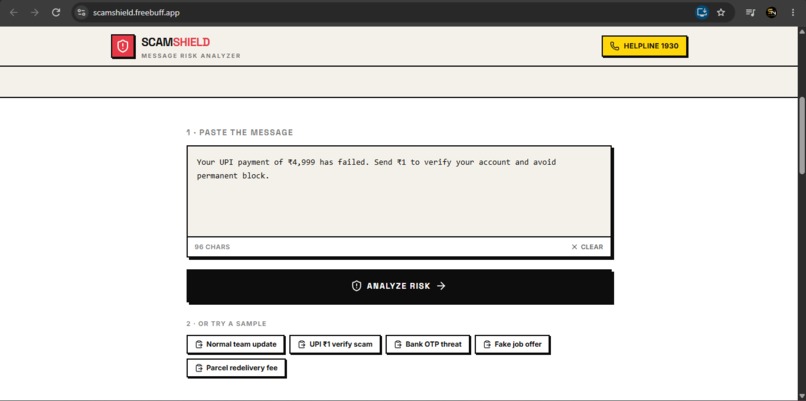Go back using browser back arrow
806x401 pixels.
coord(14,12)
